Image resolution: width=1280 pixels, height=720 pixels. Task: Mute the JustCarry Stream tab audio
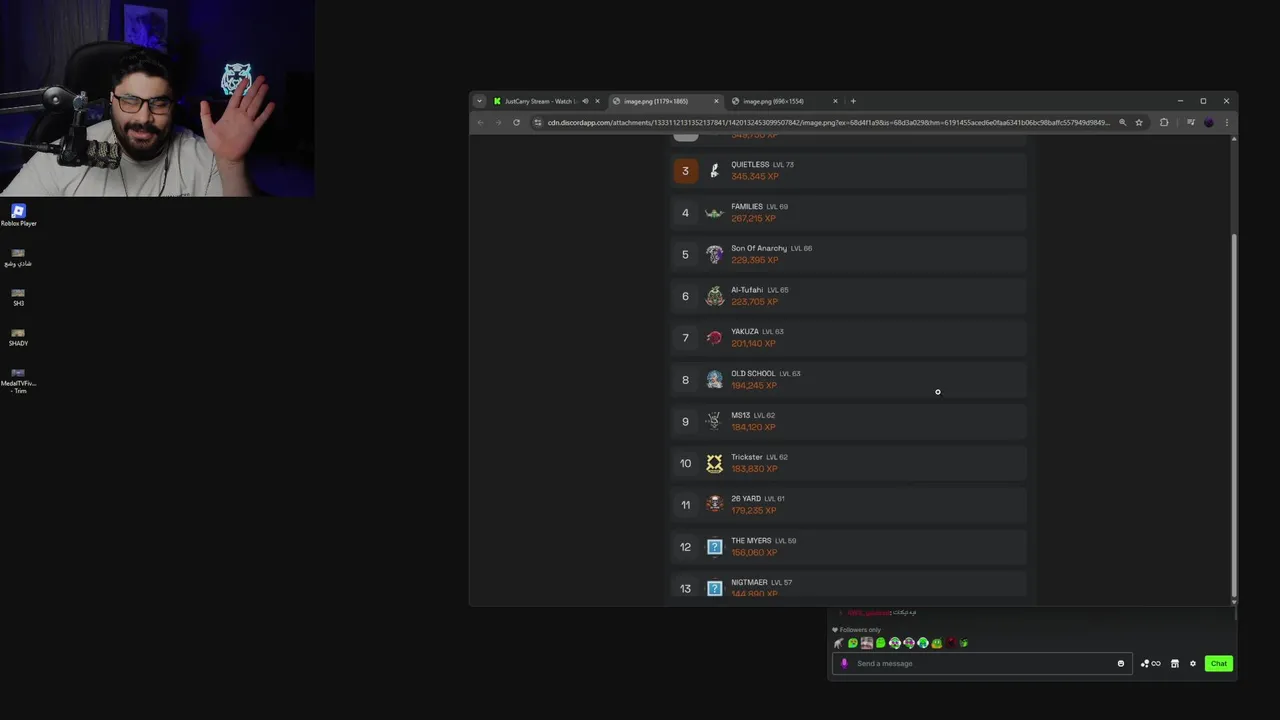[585, 101]
